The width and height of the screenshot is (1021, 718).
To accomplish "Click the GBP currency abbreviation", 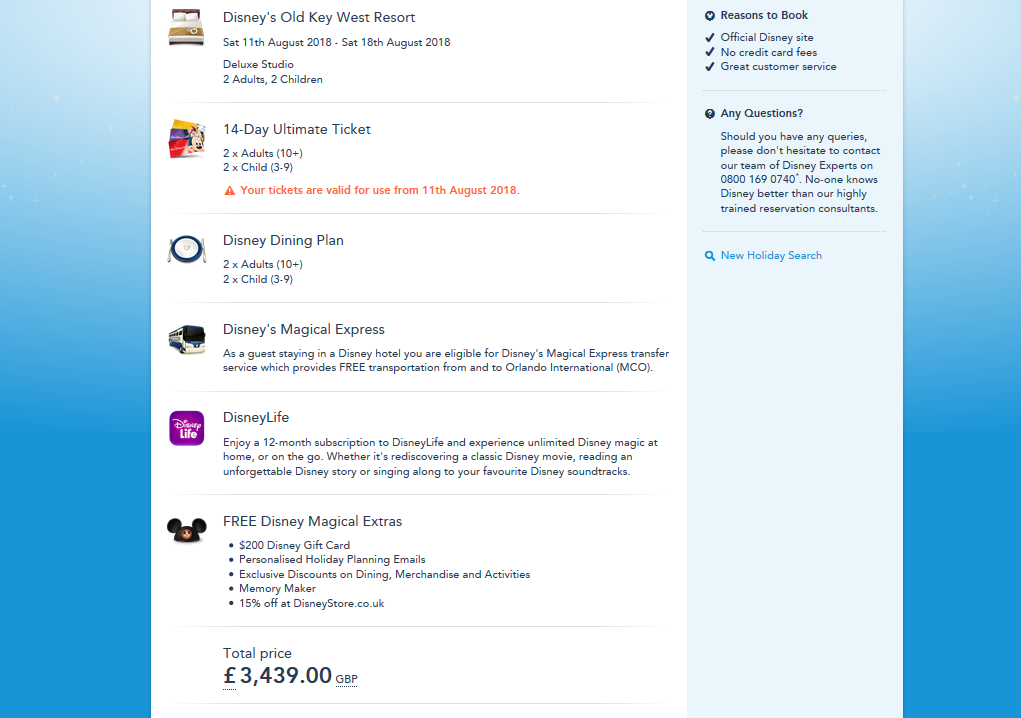I will pyautogui.click(x=346, y=680).
